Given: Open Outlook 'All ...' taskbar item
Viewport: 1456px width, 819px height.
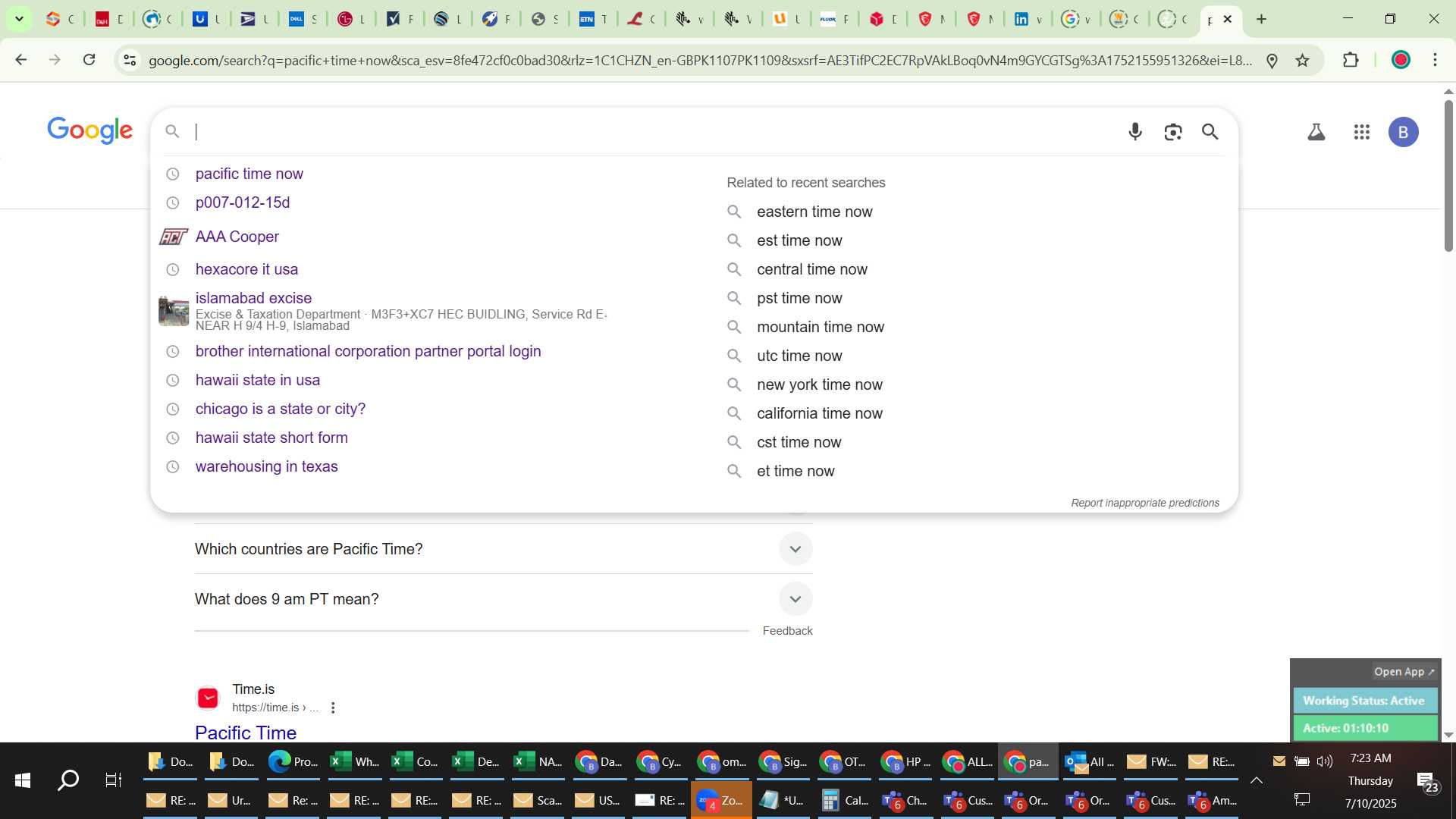Looking at the screenshot, I should tap(1089, 762).
